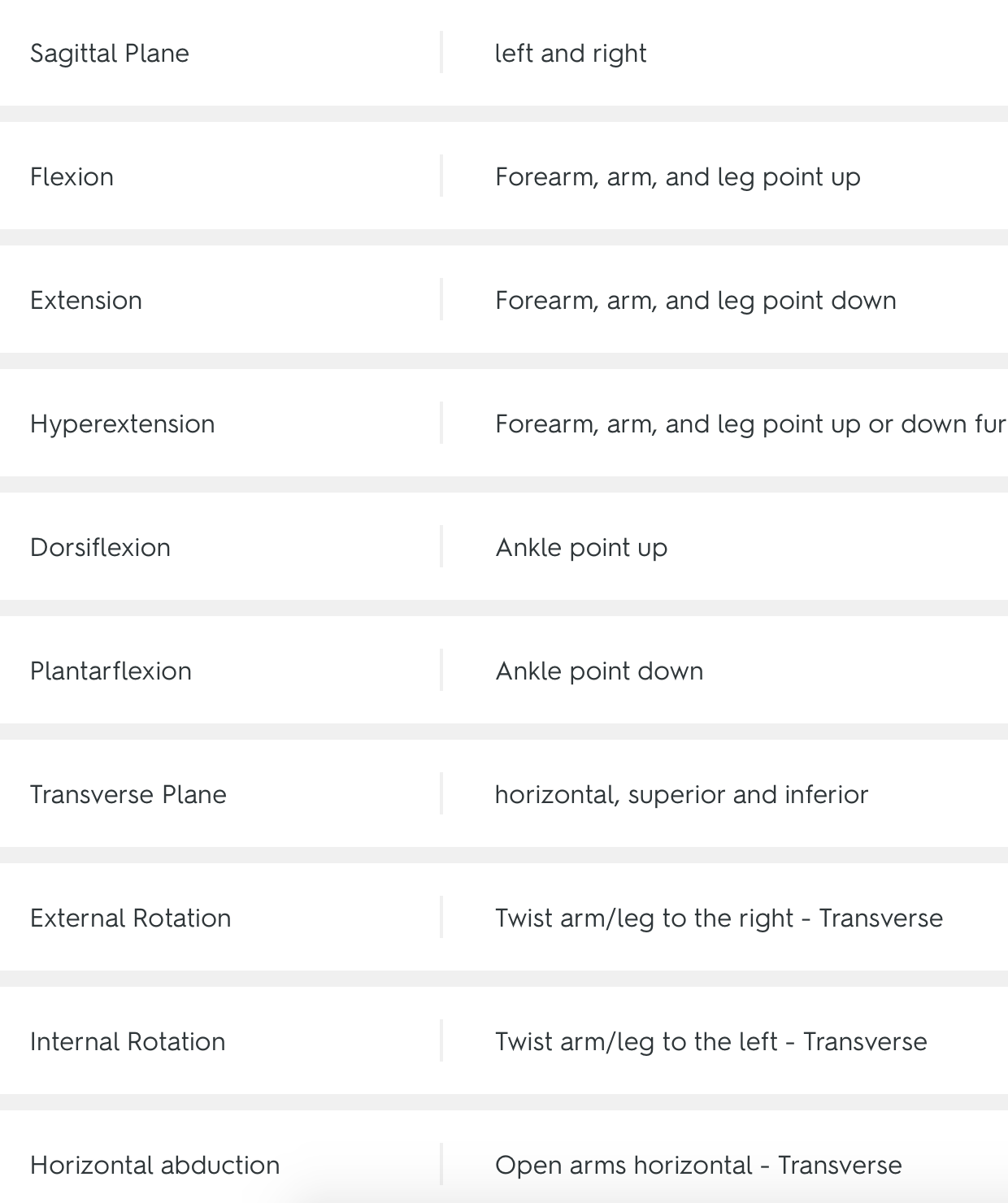
Task: Select "Forearm, arm, and leg point down" definition
Action: point(695,301)
